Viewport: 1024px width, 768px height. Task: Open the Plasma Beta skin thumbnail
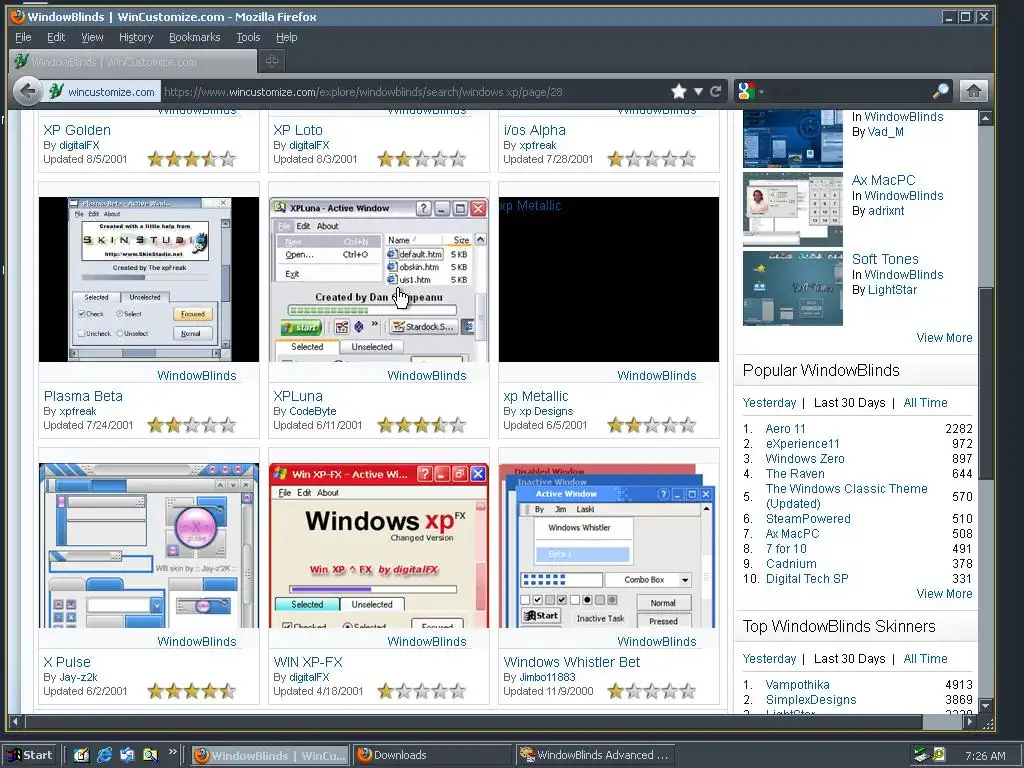coord(149,279)
